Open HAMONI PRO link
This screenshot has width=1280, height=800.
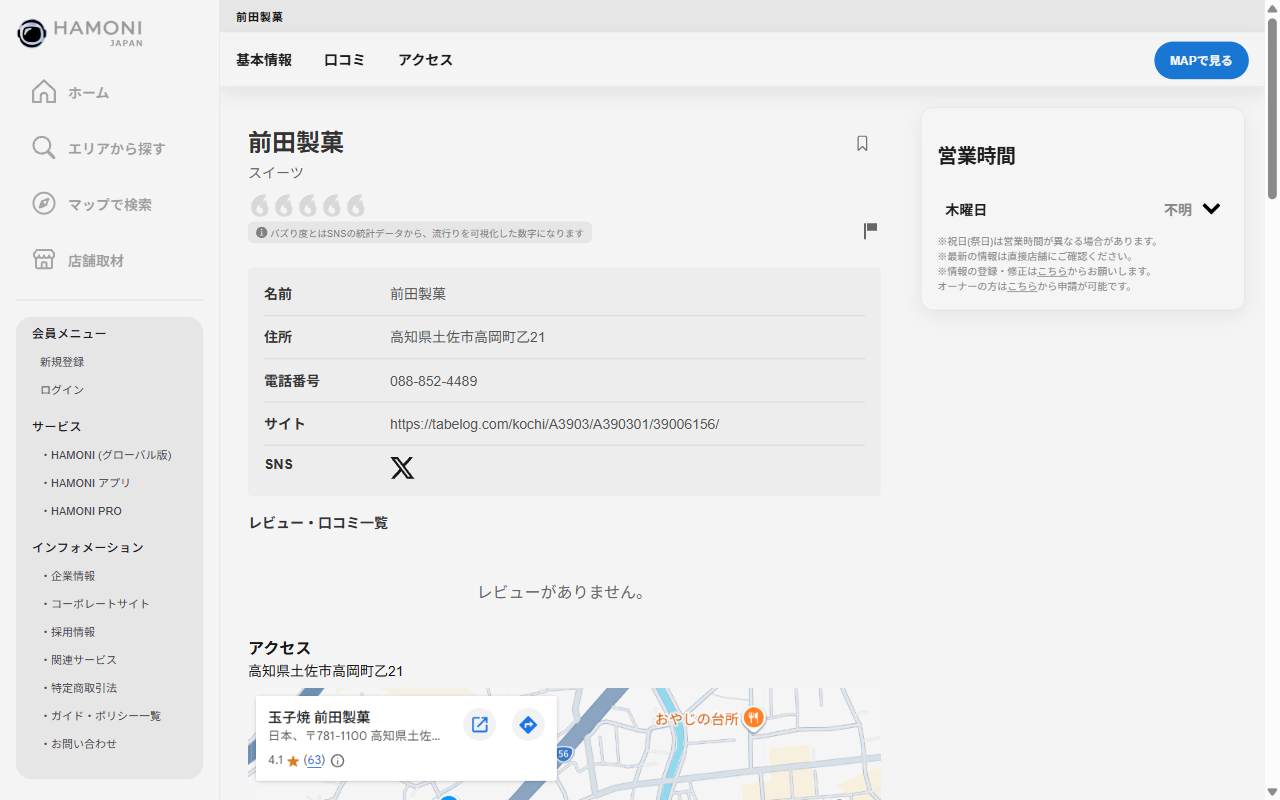86,511
